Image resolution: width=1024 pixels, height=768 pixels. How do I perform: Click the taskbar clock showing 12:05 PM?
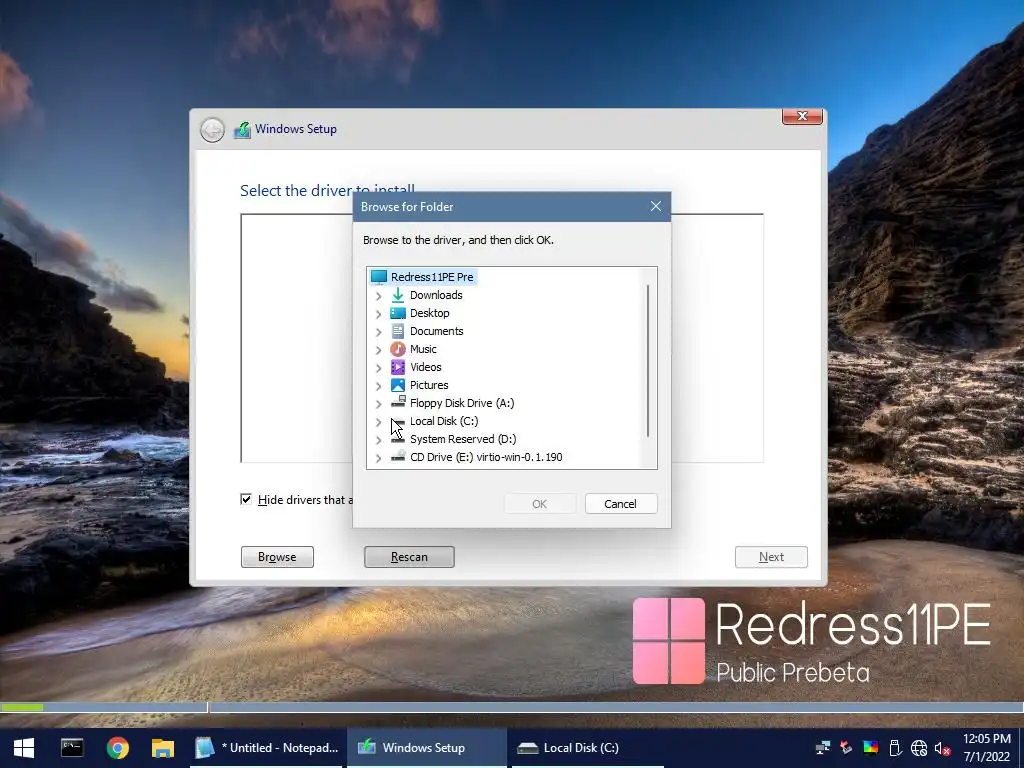point(987,739)
